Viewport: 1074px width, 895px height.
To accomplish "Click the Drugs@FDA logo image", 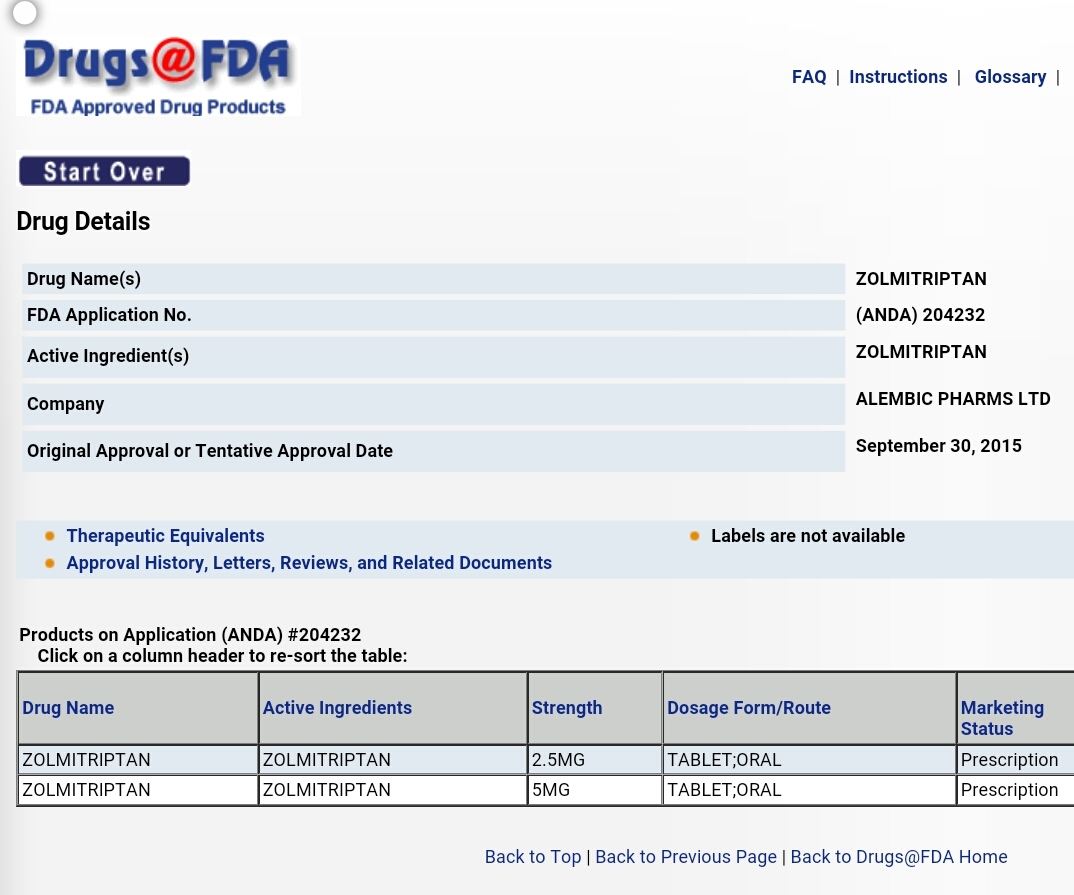I will coord(158,77).
